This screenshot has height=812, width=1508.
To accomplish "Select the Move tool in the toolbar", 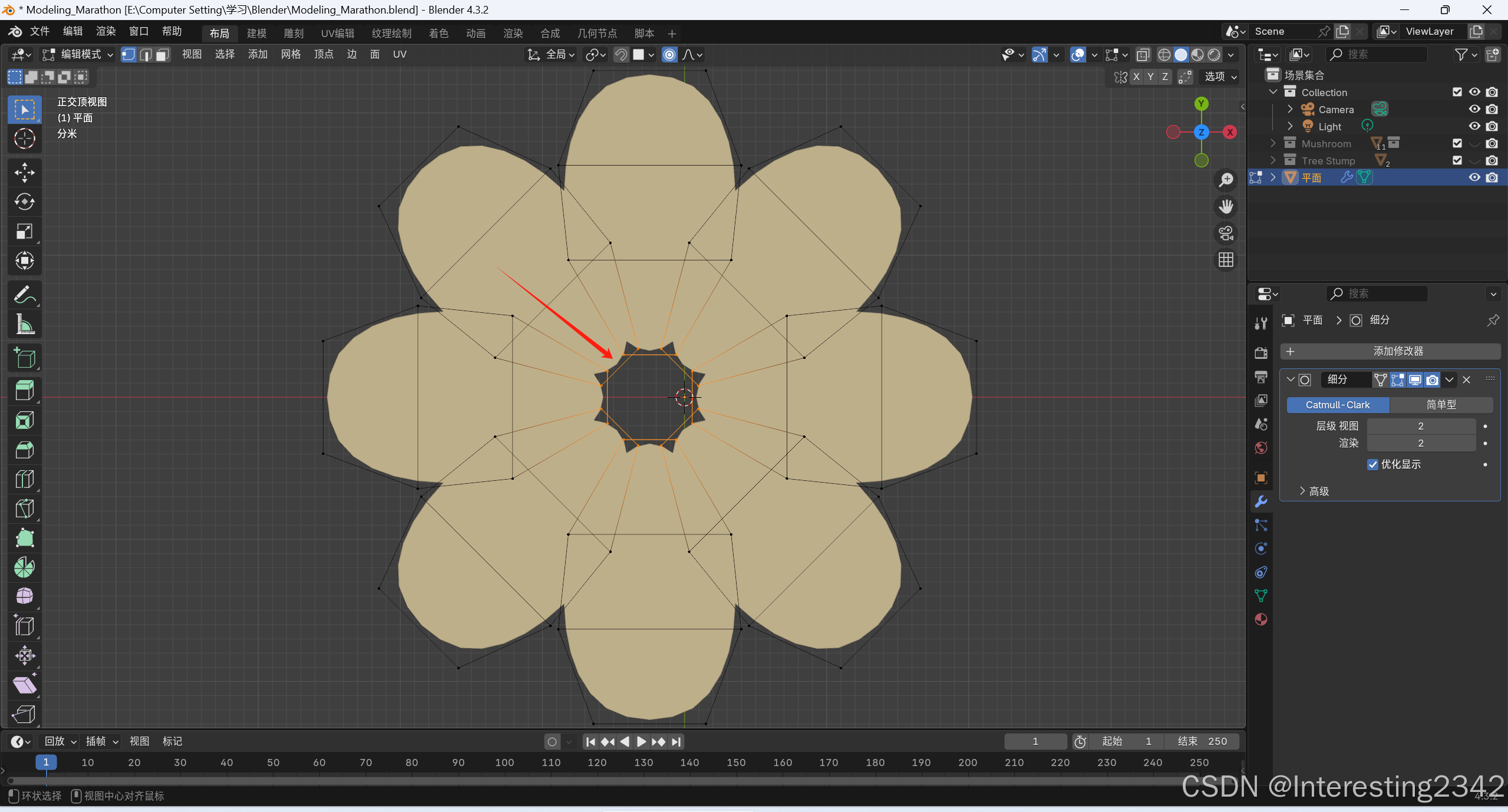I will (x=24, y=173).
